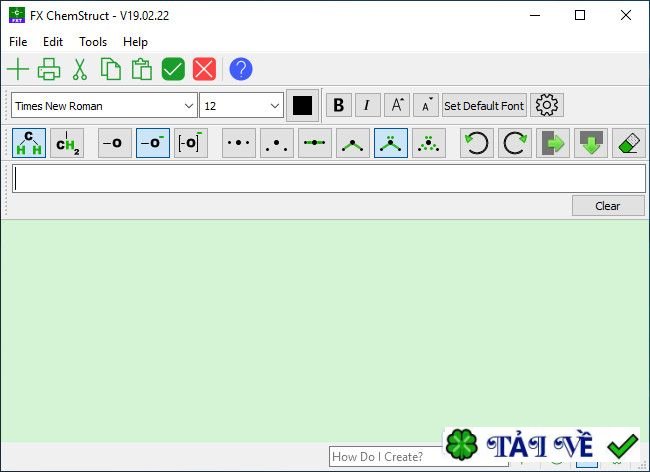This screenshot has height=472, width=650.
Task: Toggle the CH2 condensed structure mode
Action: [x=67, y=143]
